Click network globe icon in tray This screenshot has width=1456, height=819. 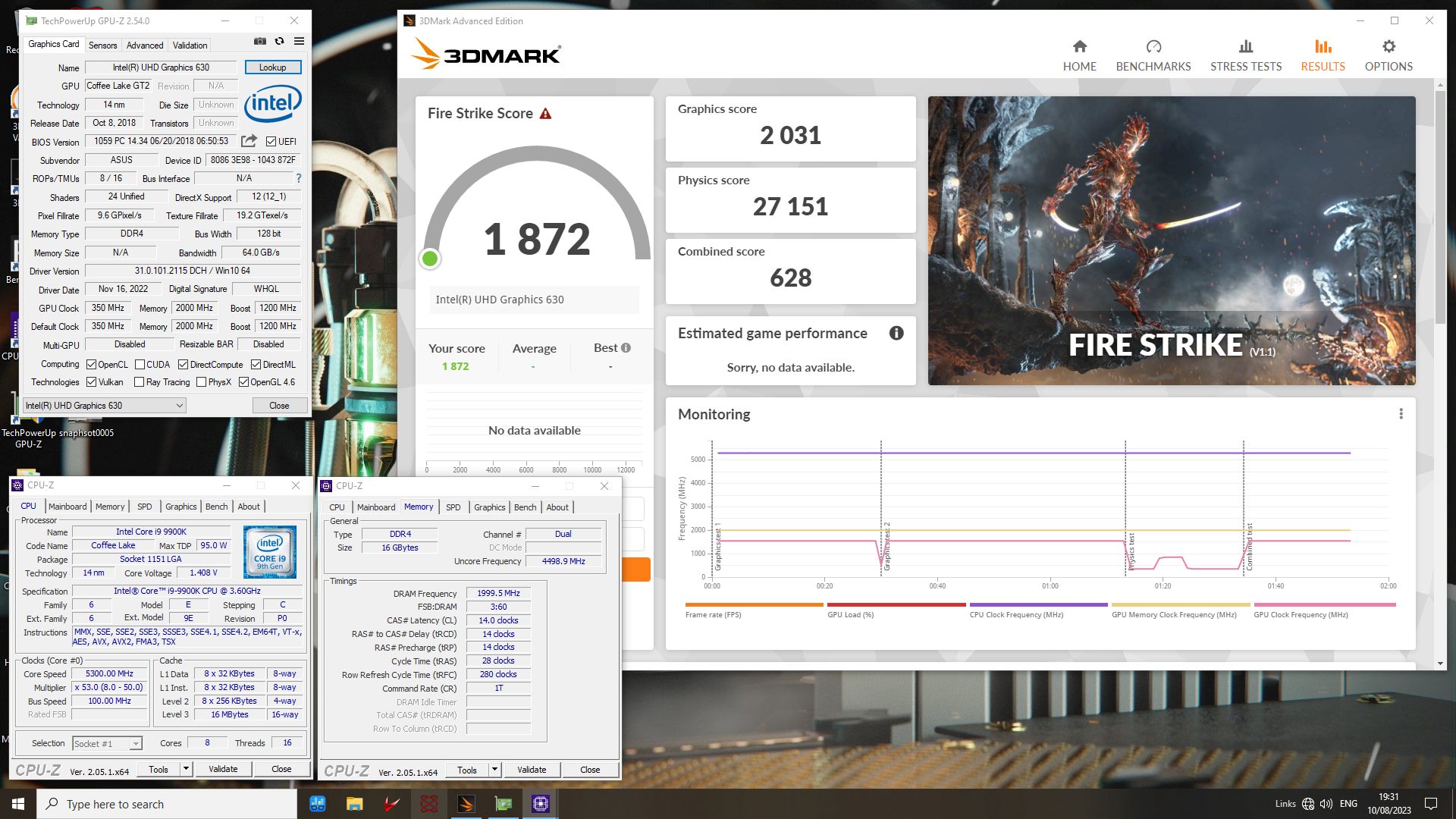coord(1308,804)
